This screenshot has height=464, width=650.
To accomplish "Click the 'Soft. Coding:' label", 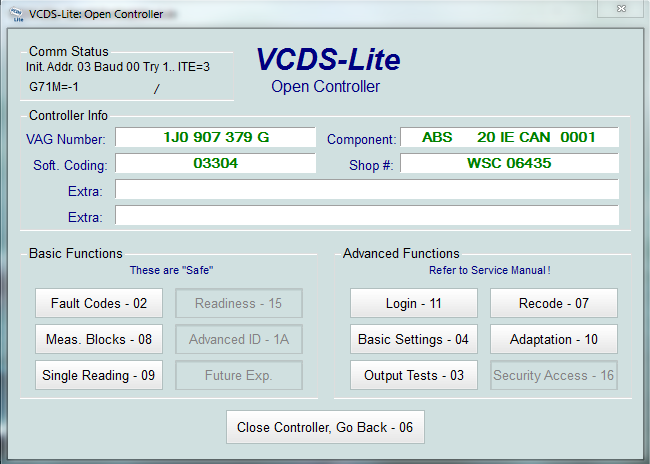I will coord(70,165).
